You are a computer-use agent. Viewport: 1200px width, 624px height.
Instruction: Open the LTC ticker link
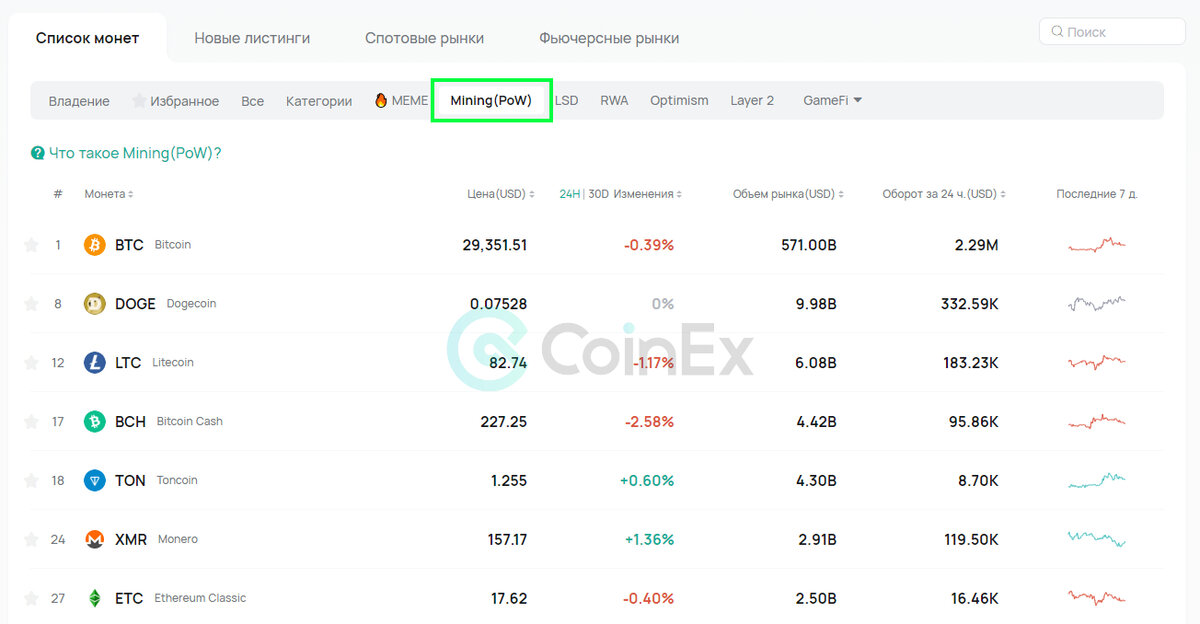tap(128, 363)
